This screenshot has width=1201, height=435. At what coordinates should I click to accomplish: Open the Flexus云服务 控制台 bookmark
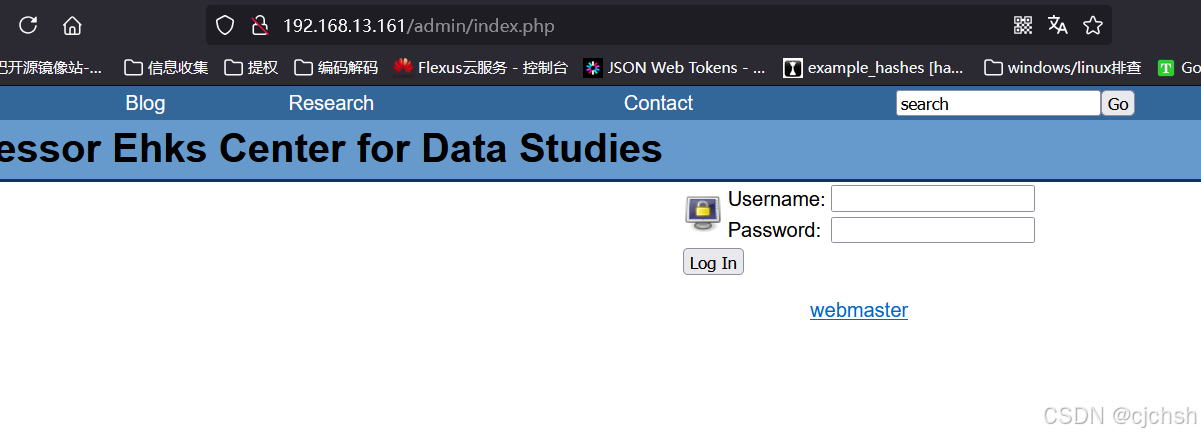point(480,68)
